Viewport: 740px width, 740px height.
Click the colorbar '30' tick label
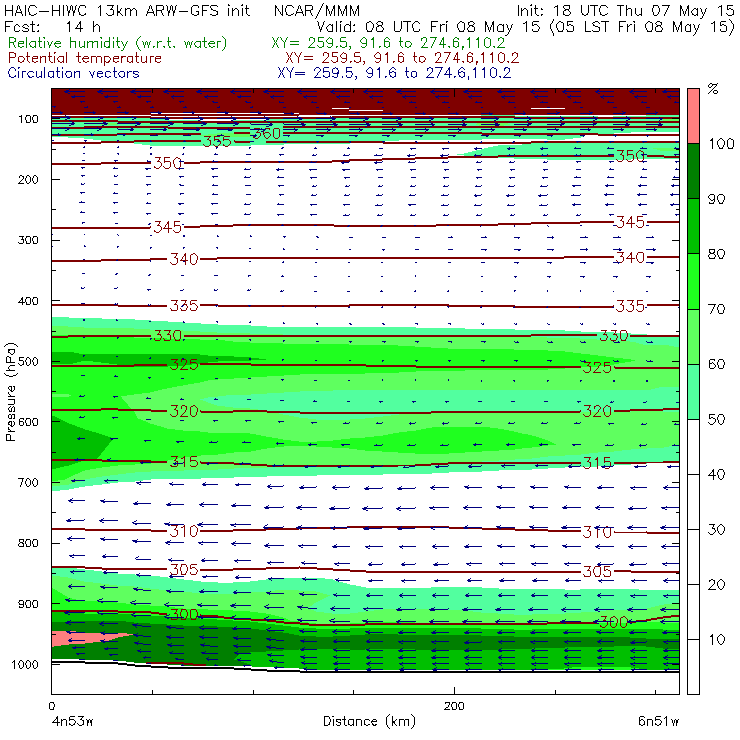(716, 530)
